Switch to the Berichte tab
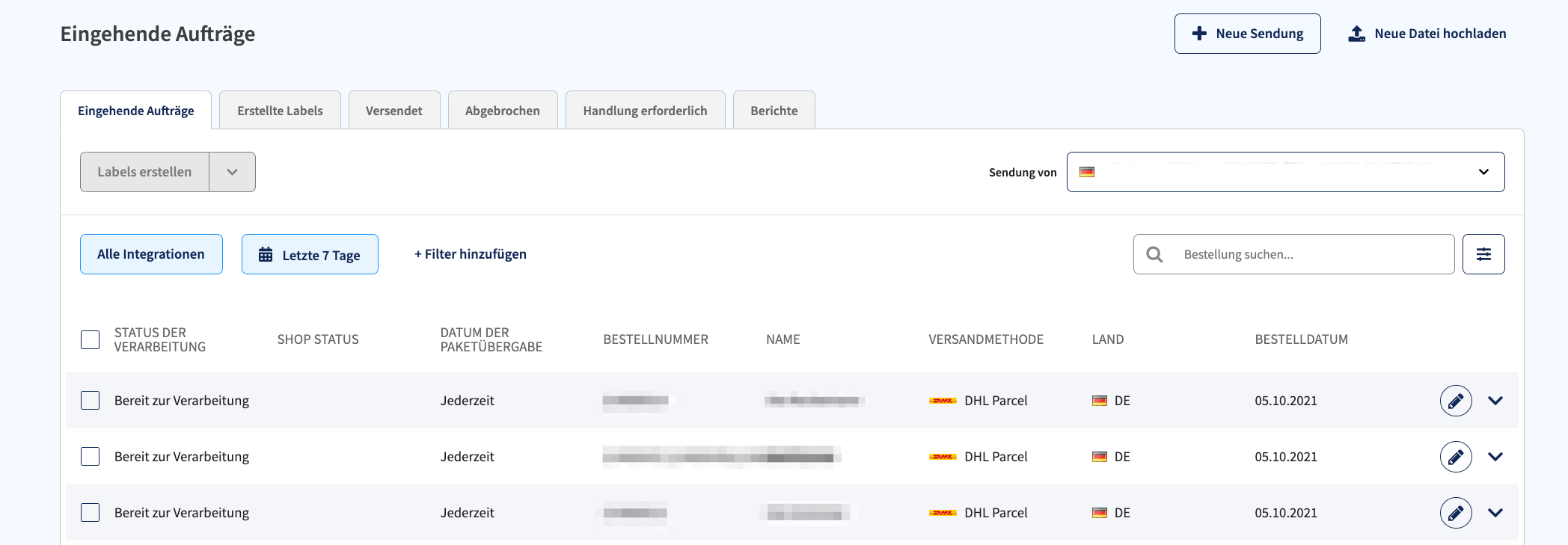The image size is (1568, 545). [x=774, y=111]
